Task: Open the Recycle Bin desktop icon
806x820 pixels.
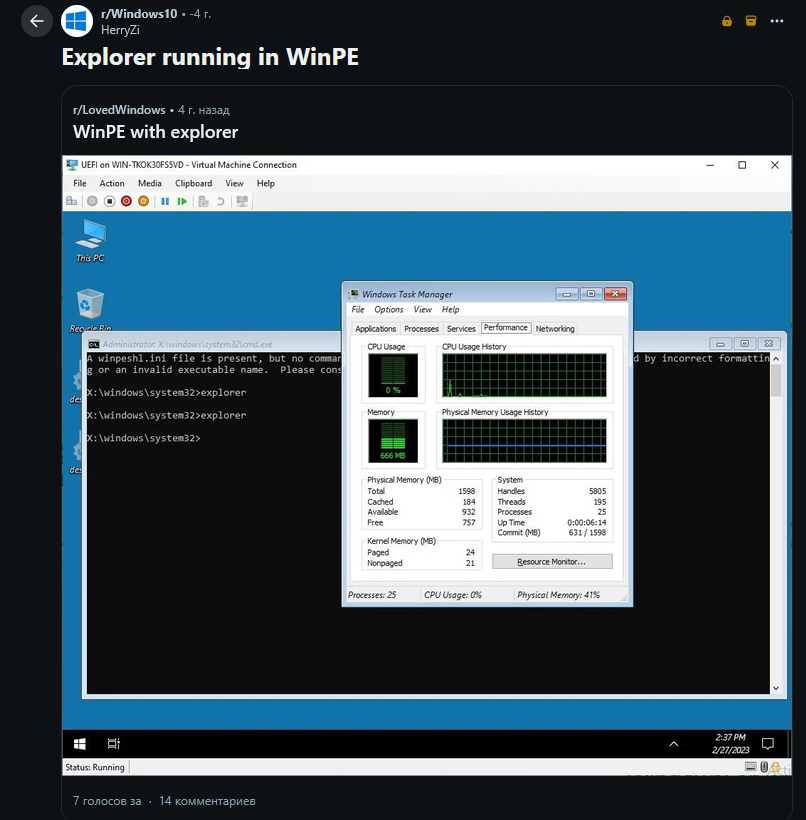Action: 90,310
